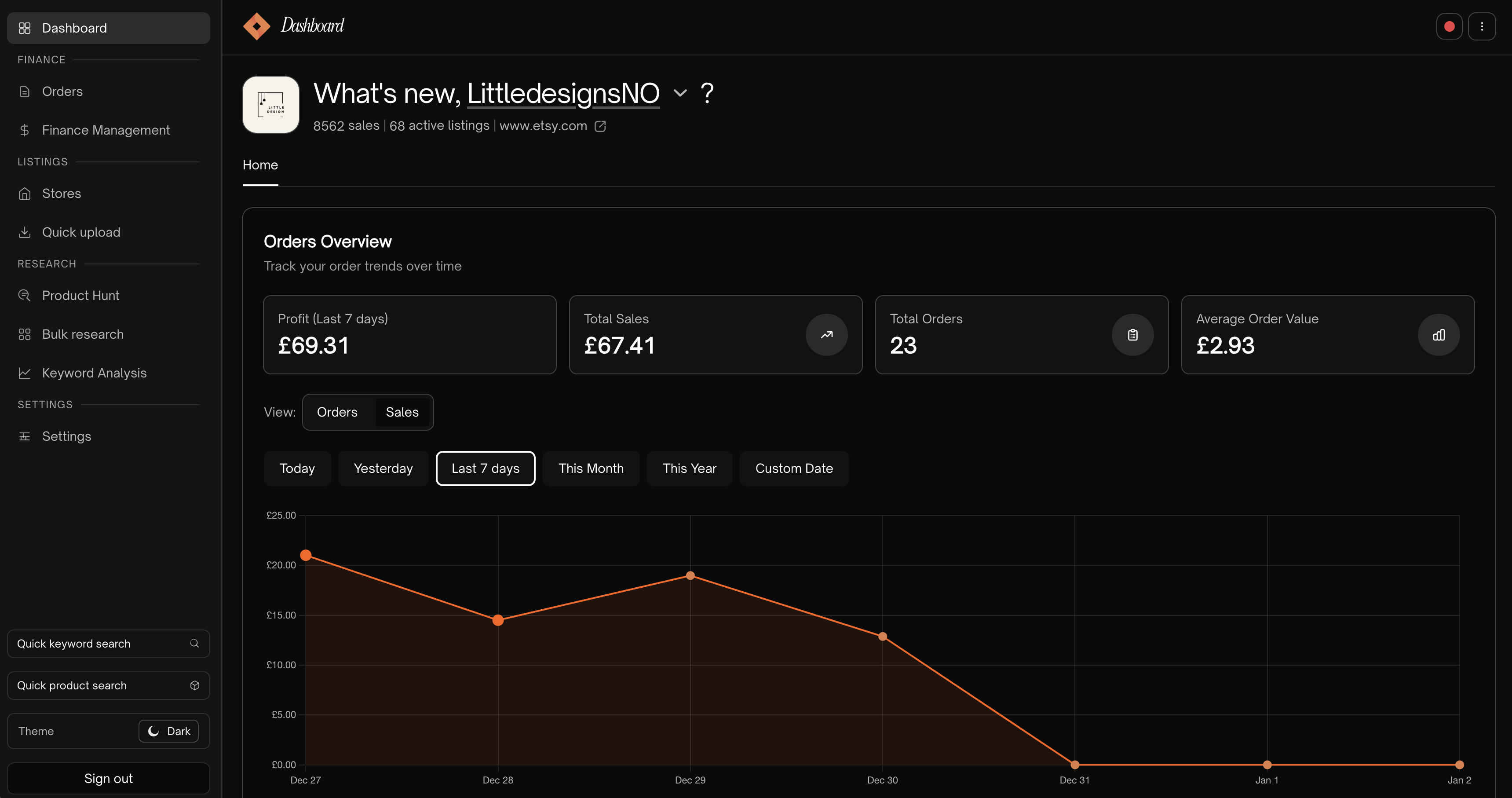Expand the LittledesignsNO store dropdown
The width and height of the screenshot is (1512, 798).
[679, 93]
